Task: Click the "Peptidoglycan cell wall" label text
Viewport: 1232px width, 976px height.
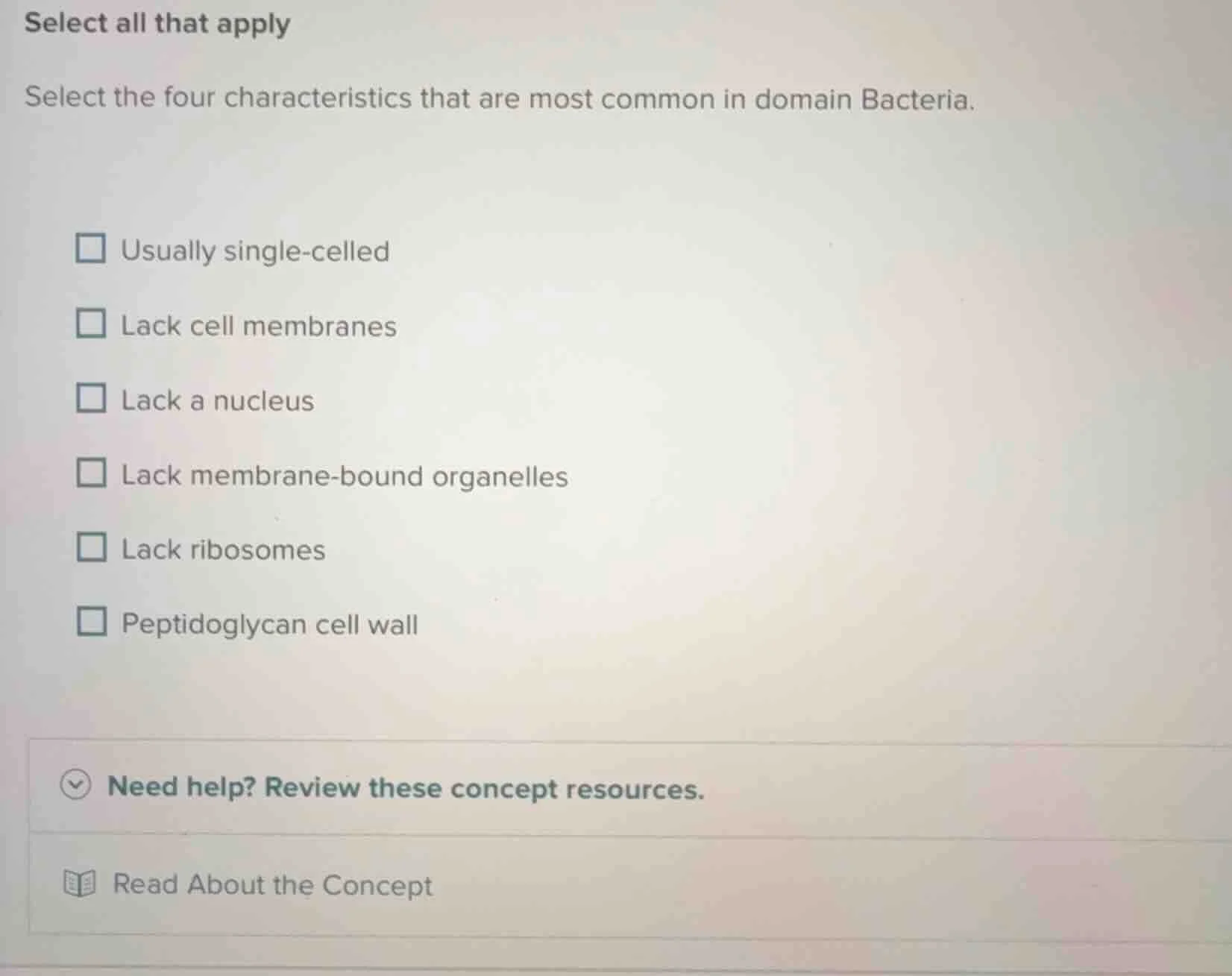Action: tap(268, 624)
